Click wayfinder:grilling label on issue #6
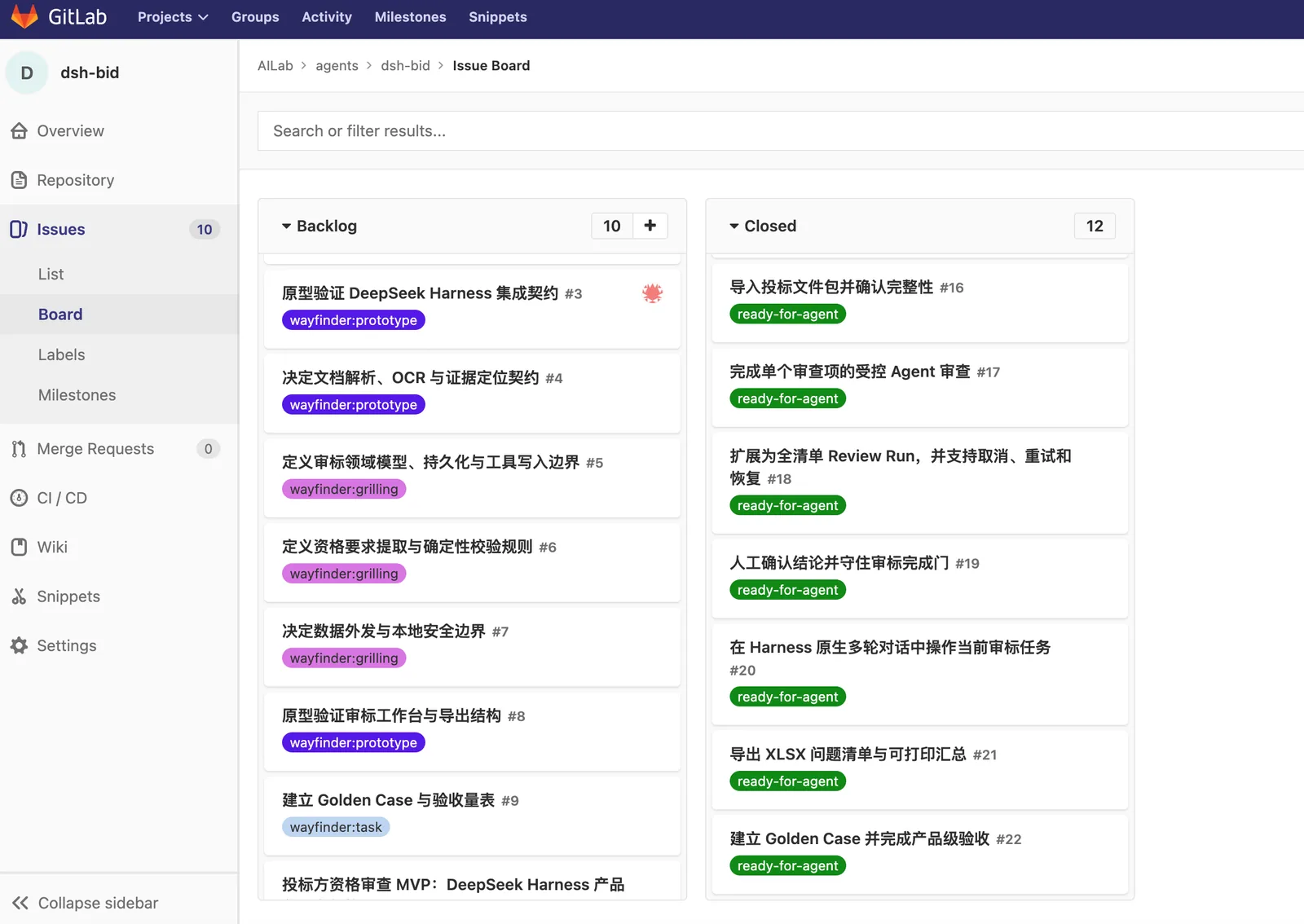The height and width of the screenshot is (924, 1304). pos(344,574)
